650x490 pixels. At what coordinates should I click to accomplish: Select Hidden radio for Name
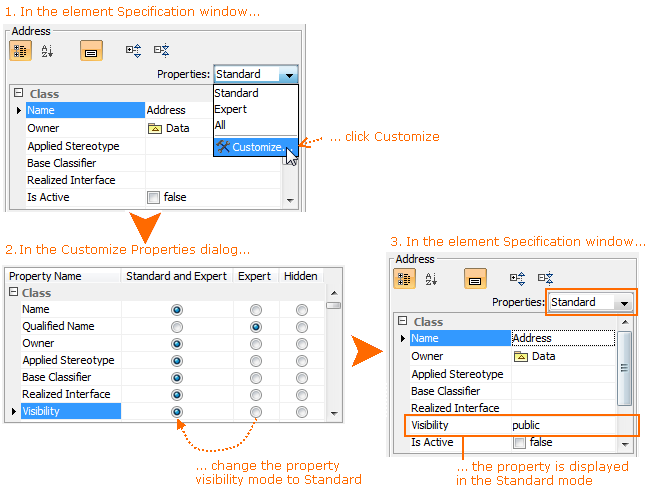pos(302,310)
